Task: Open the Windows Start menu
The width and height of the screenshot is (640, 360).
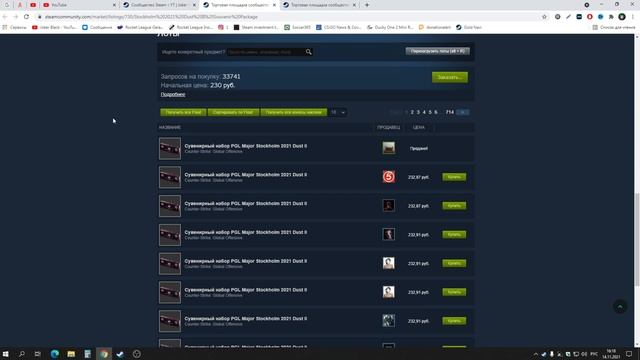Action: point(6,354)
